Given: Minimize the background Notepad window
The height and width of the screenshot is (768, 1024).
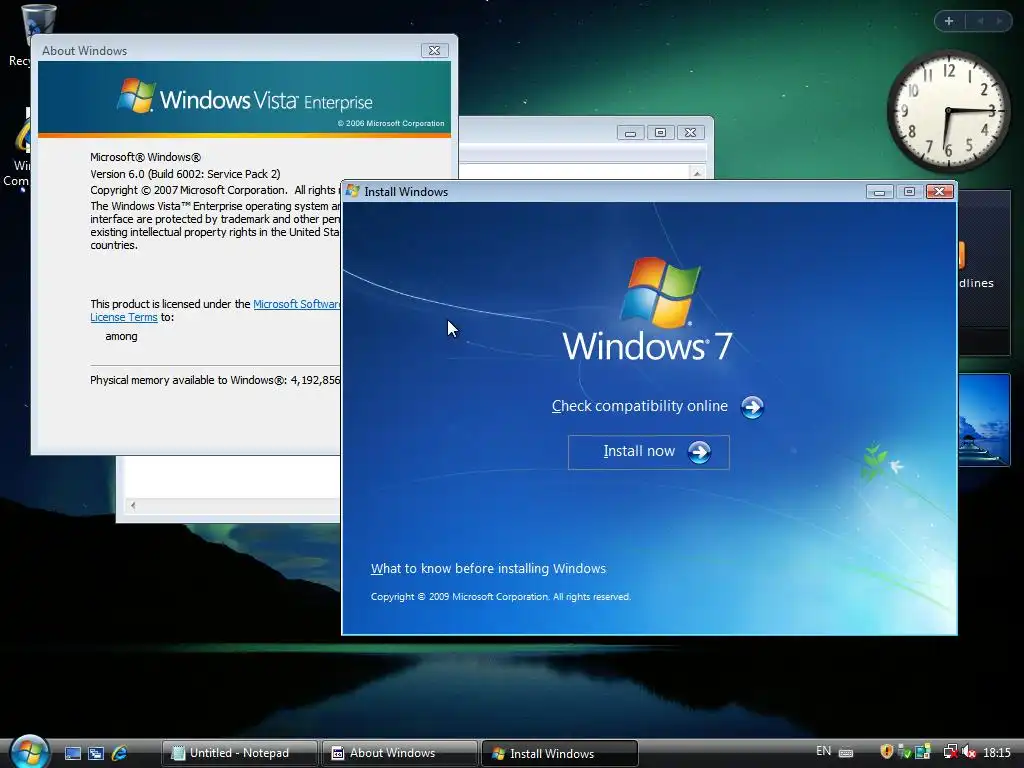Looking at the screenshot, I should coord(630,133).
